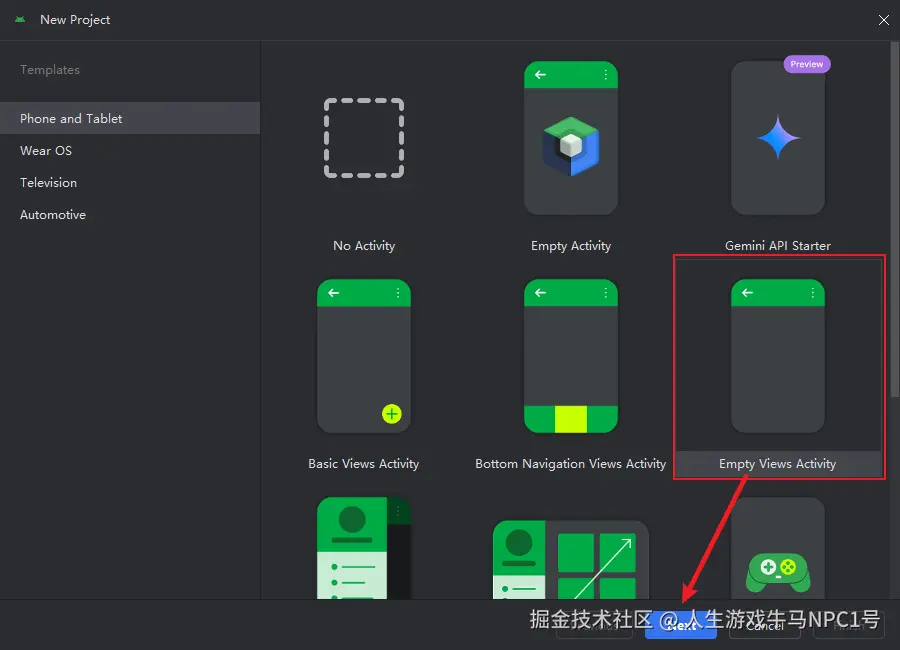Click the Cancel button
The height and width of the screenshot is (650, 900).
coord(765,625)
